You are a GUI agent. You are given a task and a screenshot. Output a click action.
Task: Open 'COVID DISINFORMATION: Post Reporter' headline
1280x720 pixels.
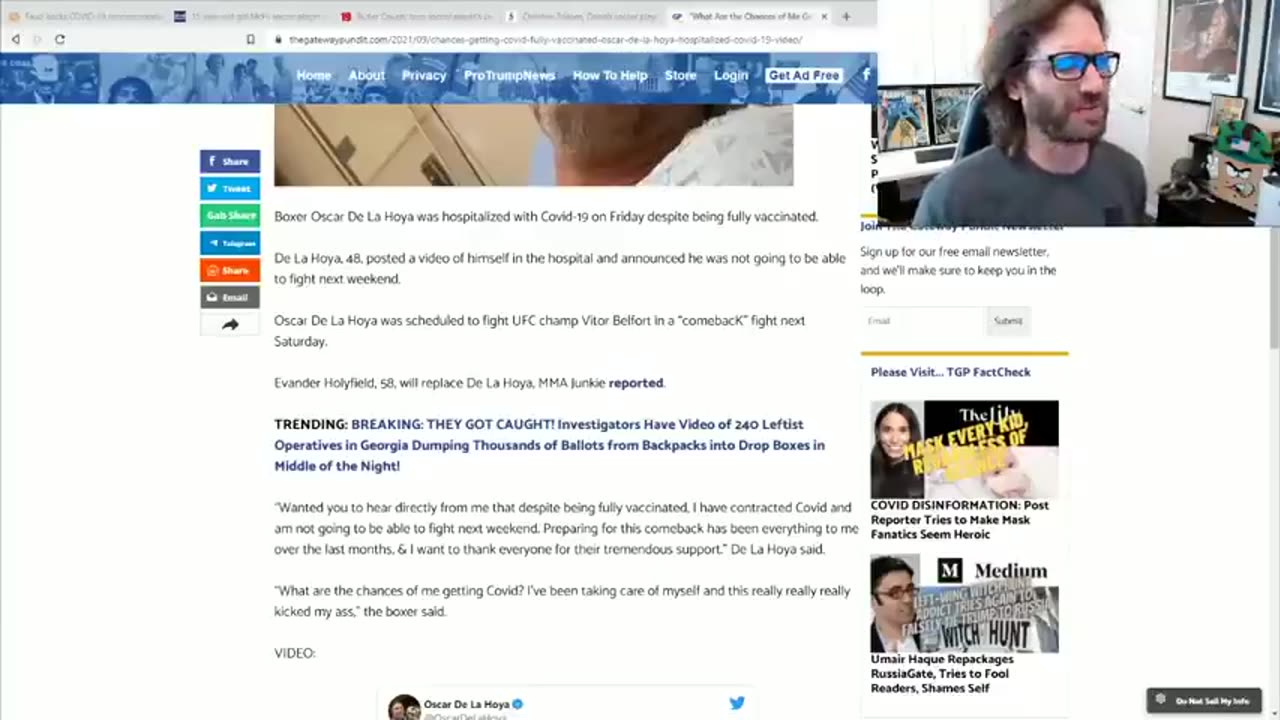[960, 520]
